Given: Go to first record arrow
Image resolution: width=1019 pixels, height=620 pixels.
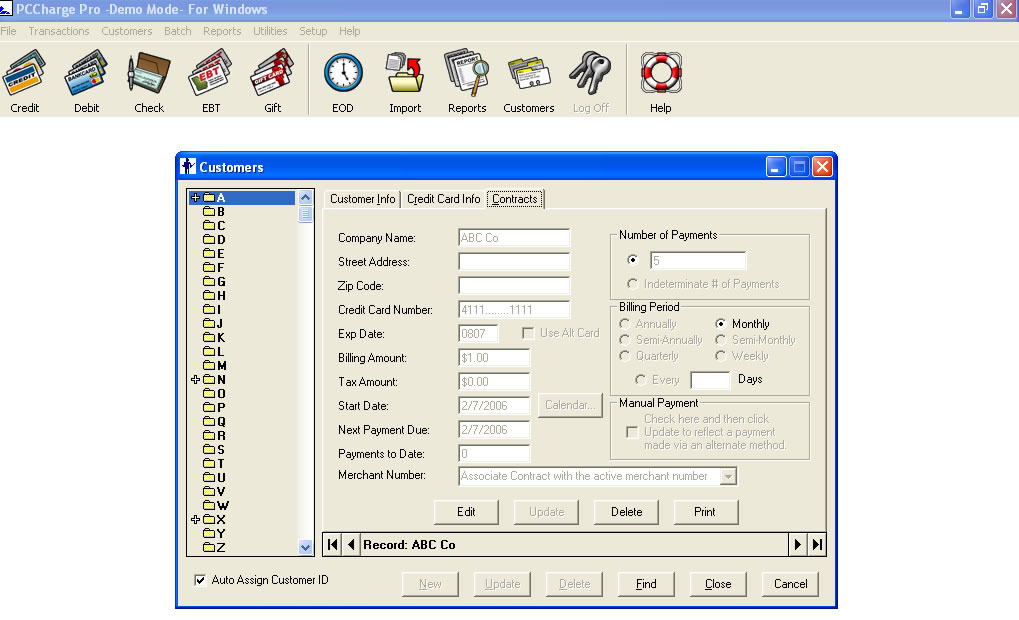Looking at the screenshot, I should coord(332,545).
